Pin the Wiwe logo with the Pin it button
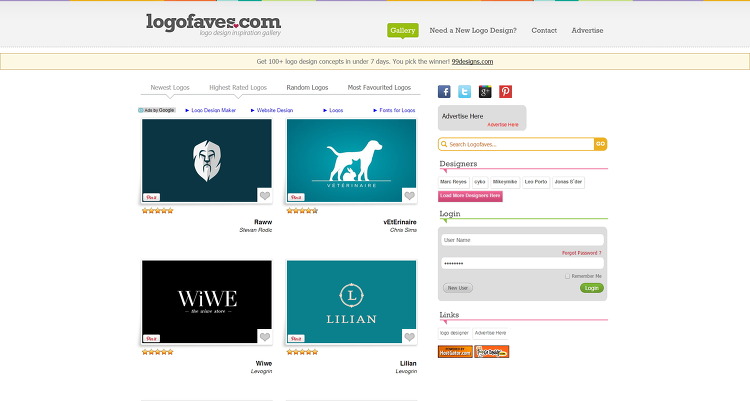The image size is (750, 401). click(x=151, y=338)
